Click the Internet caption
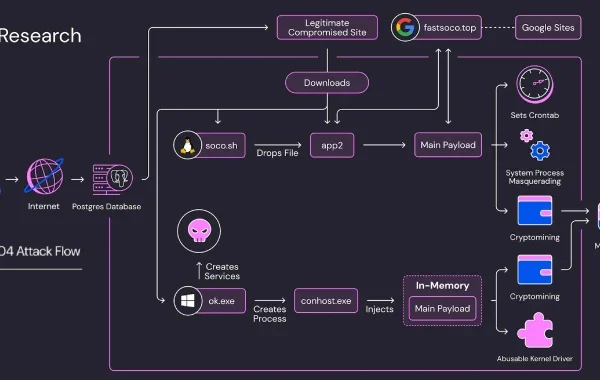Viewport: 600px width, 380px height. pyautogui.click(x=44, y=206)
